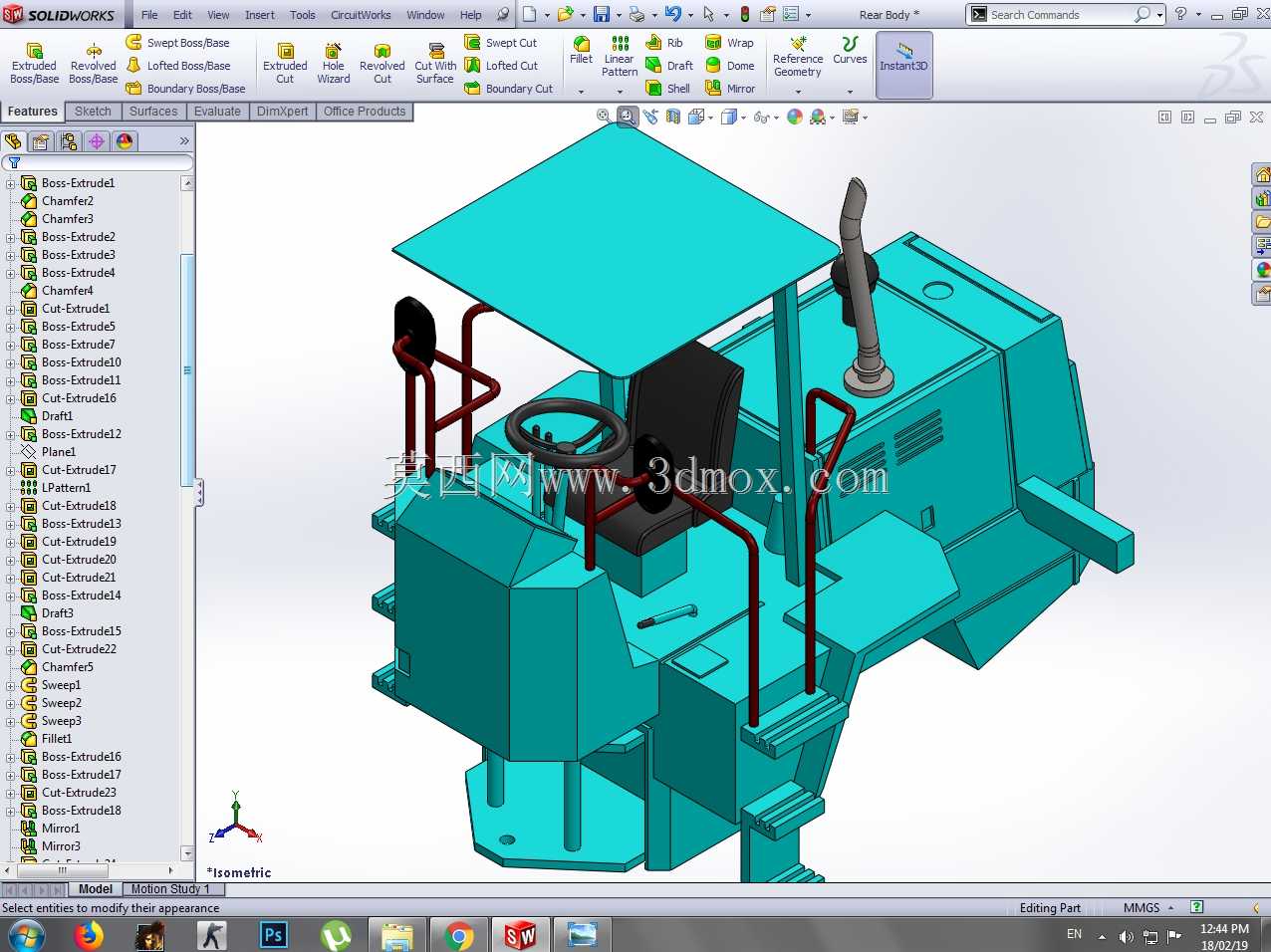
Task: Click the Swept Boss/Base tool
Action: coord(177,43)
